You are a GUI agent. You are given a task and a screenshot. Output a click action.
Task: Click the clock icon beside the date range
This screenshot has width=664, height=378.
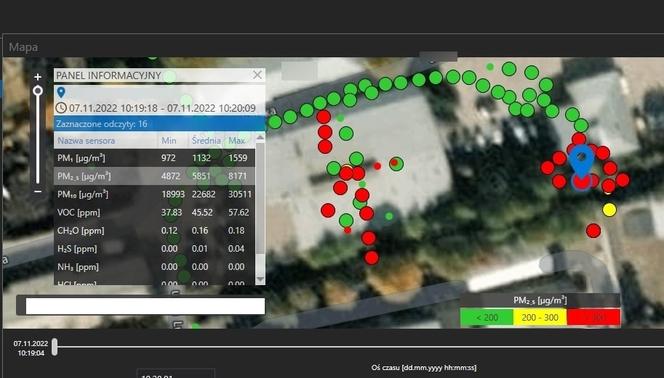(x=61, y=108)
